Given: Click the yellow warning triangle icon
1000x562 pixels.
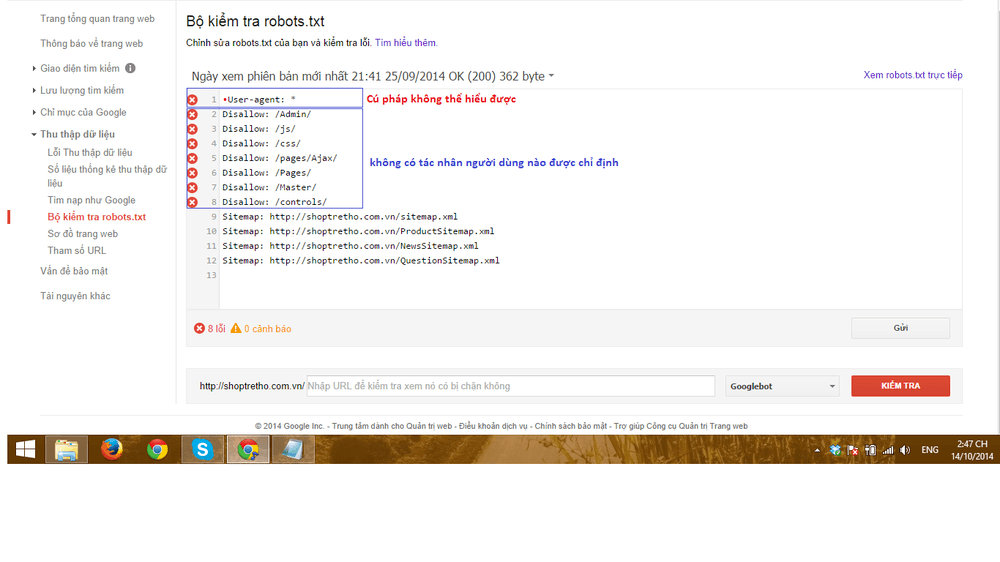Looking at the screenshot, I should click(x=236, y=328).
